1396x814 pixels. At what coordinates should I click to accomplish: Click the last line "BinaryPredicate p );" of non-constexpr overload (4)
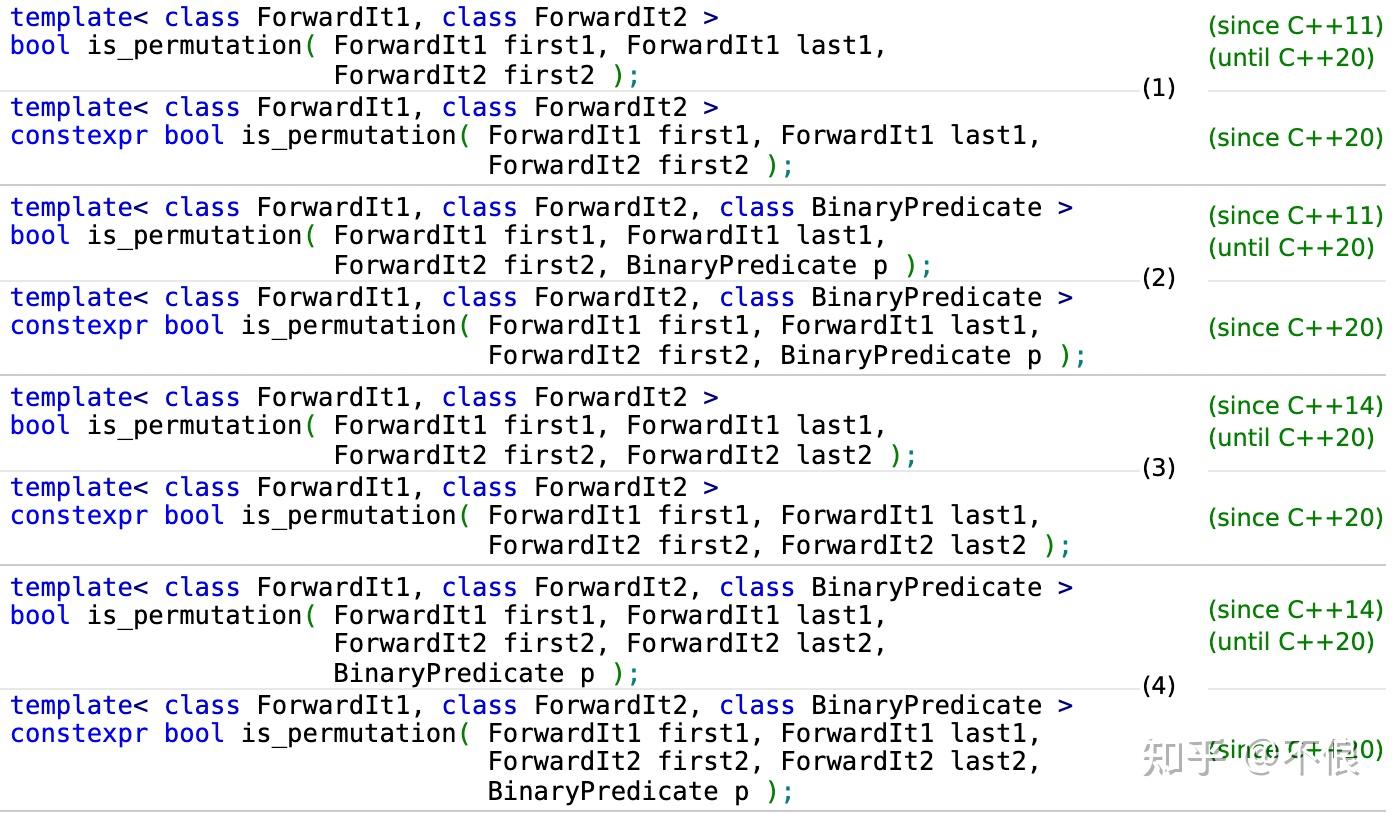pyautogui.click(x=487, y=673)
